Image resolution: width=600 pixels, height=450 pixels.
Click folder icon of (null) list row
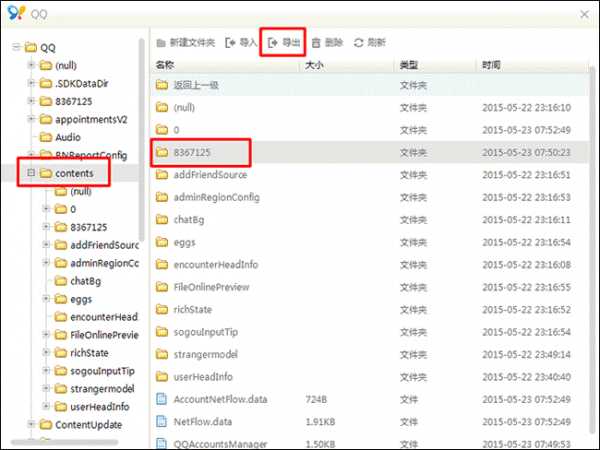click(x=162, y=107)
